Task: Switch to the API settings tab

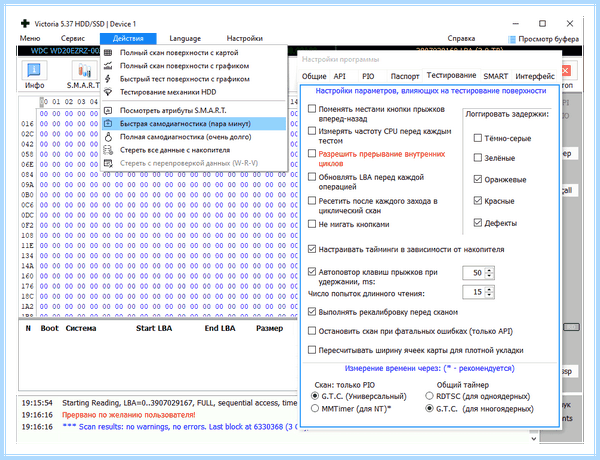Action: click(340, 76)
